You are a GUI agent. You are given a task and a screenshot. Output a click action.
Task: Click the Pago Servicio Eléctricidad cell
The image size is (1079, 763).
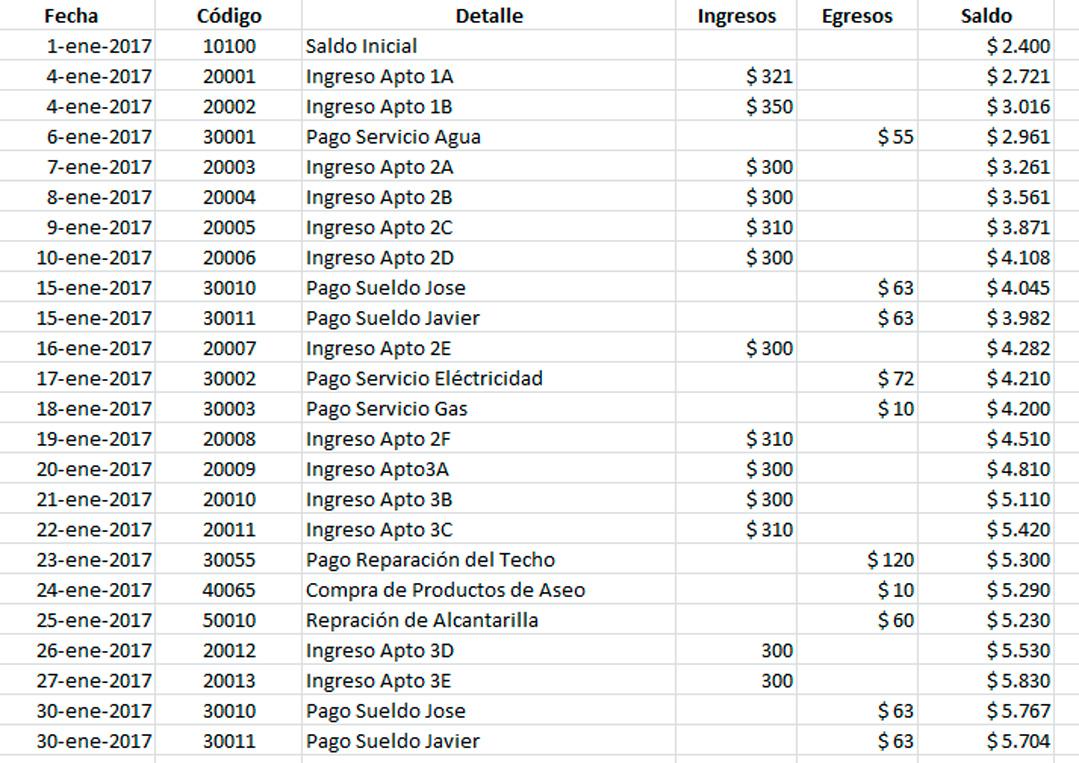click(424, 379)
